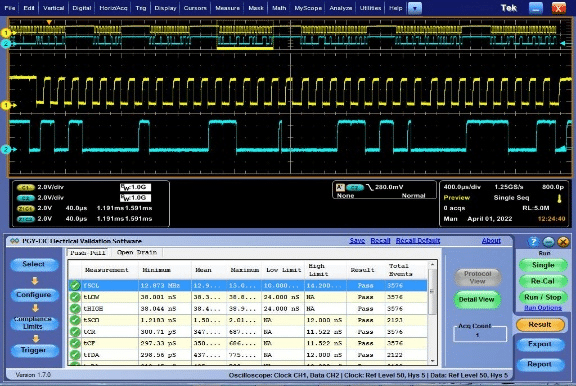The image size is (576, 386).
Task: Open the Compliance Limits step
Action: pyautogui.click(x=33, y=323)
